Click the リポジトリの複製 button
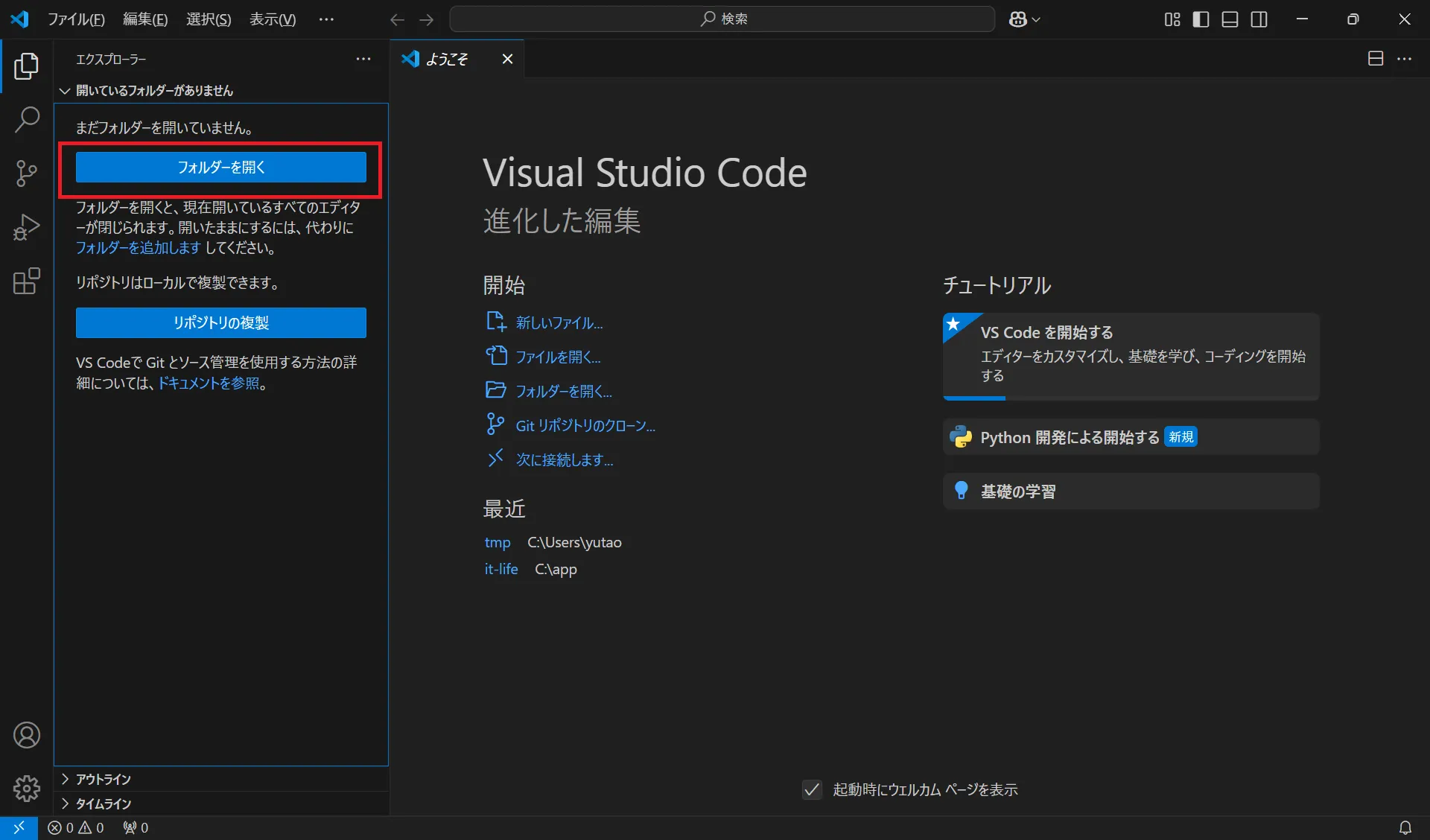The width and height of the screenshot is (1430, 840). pyautogui.click(x=221, y=322)
